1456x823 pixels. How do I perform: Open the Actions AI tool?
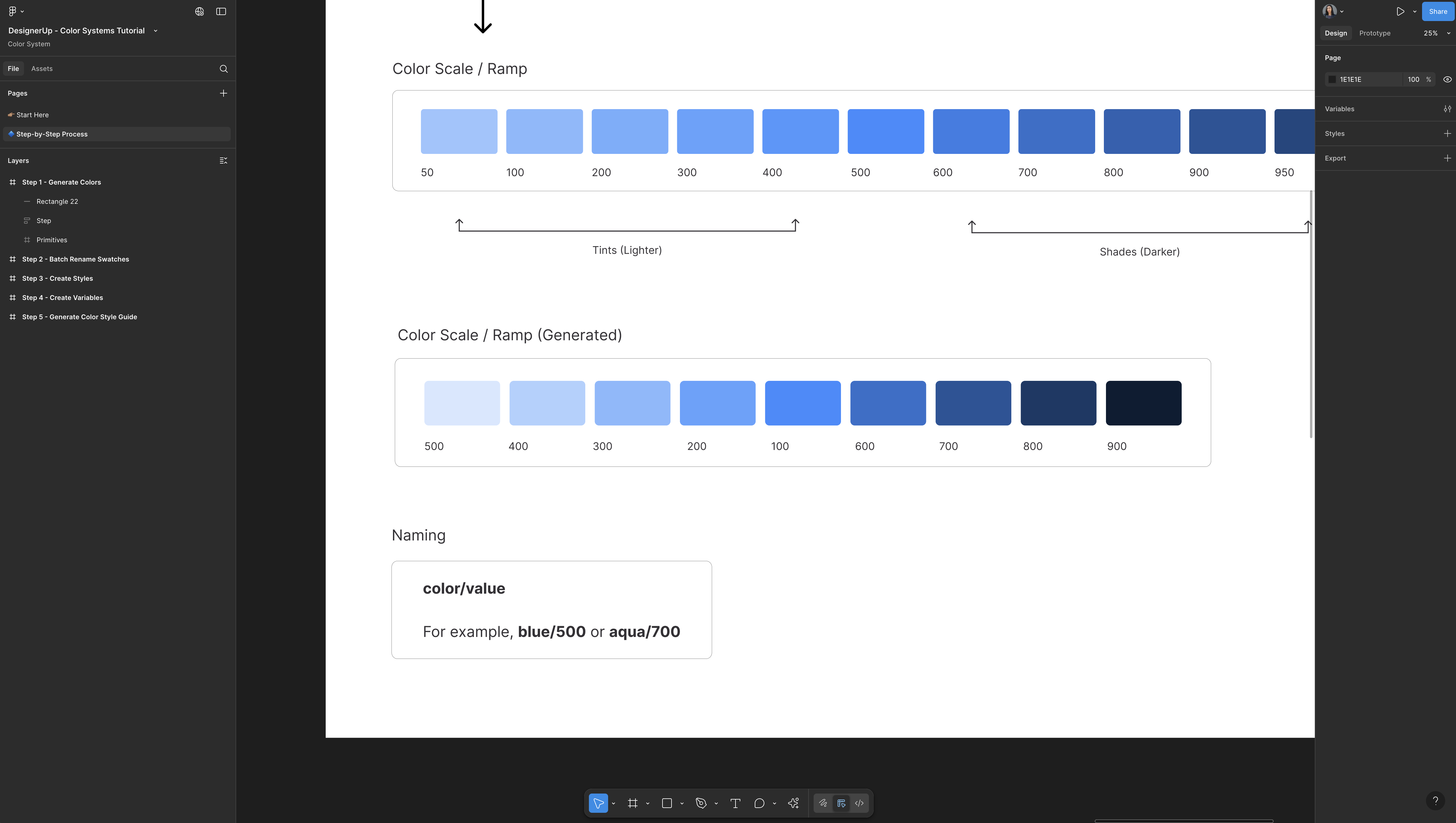click(x=793, y=803)
